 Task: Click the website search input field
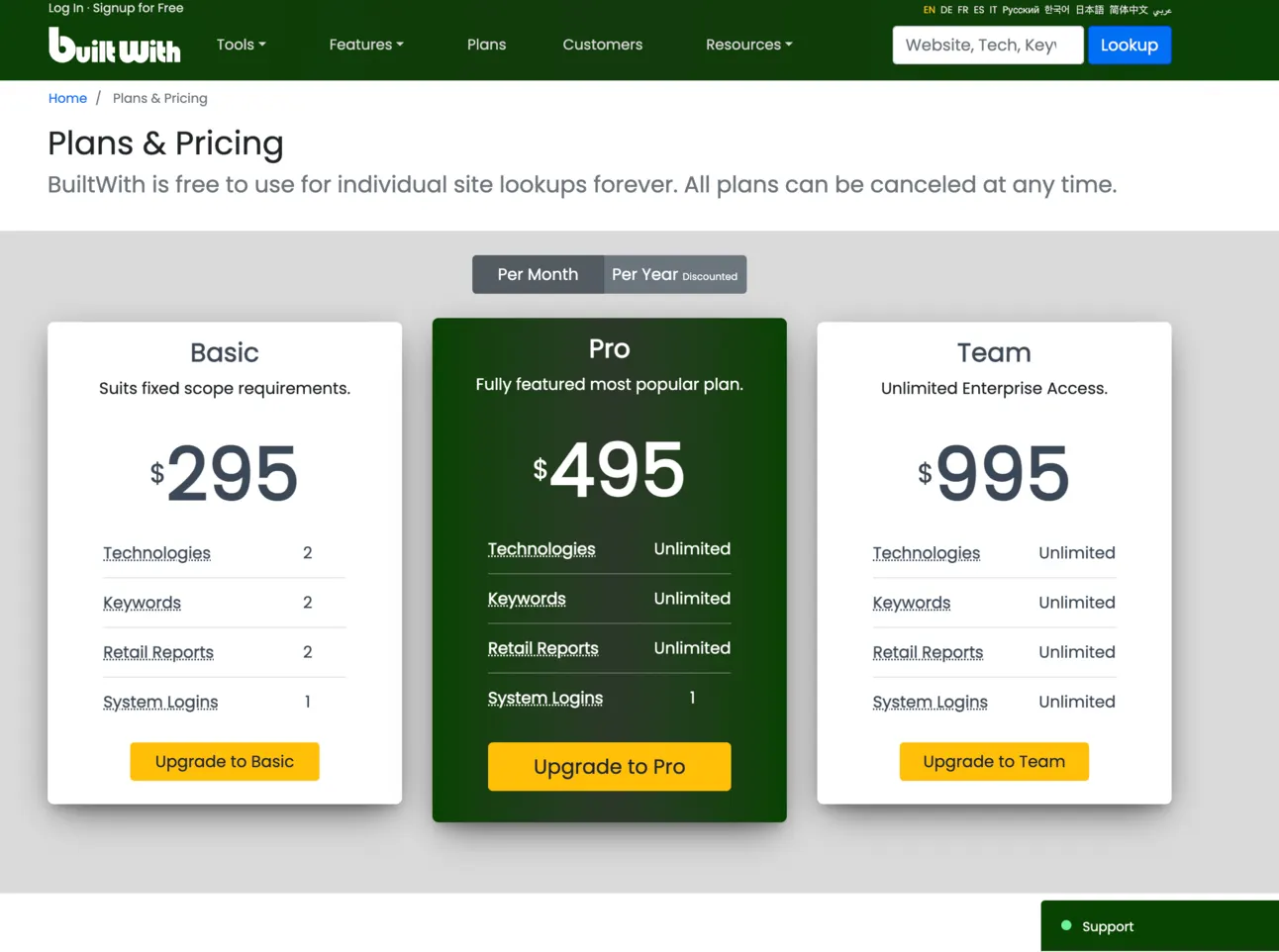point(988,46)
